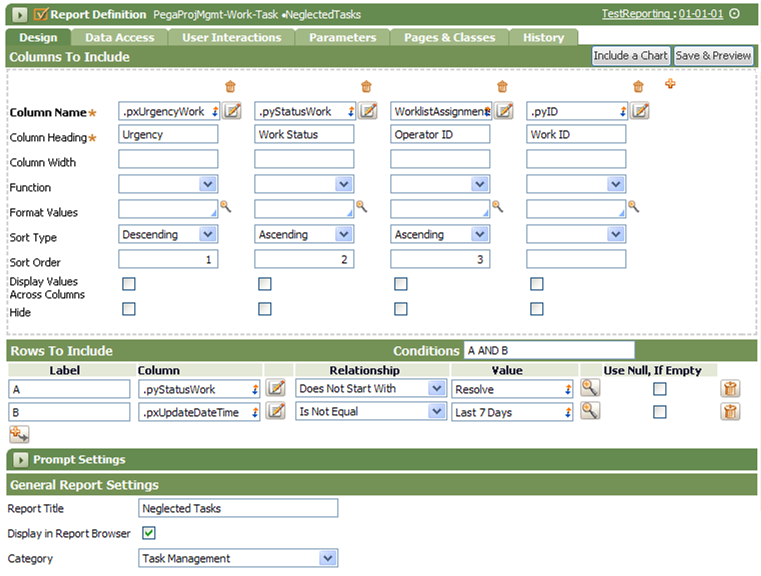Click trash icon above .pxUrgencyWork column

coord(230,87)
